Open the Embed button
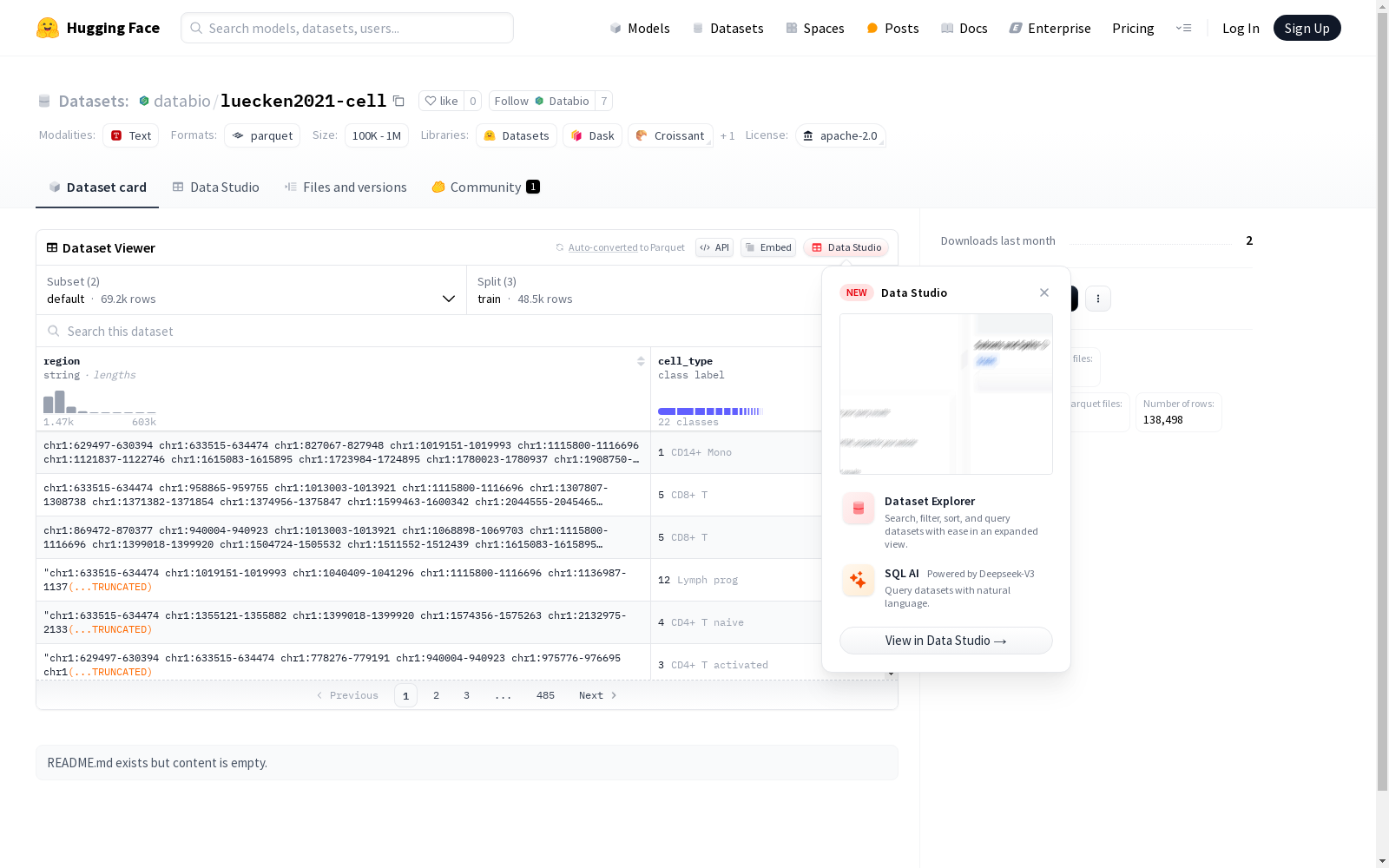 [x=768, y=247]
